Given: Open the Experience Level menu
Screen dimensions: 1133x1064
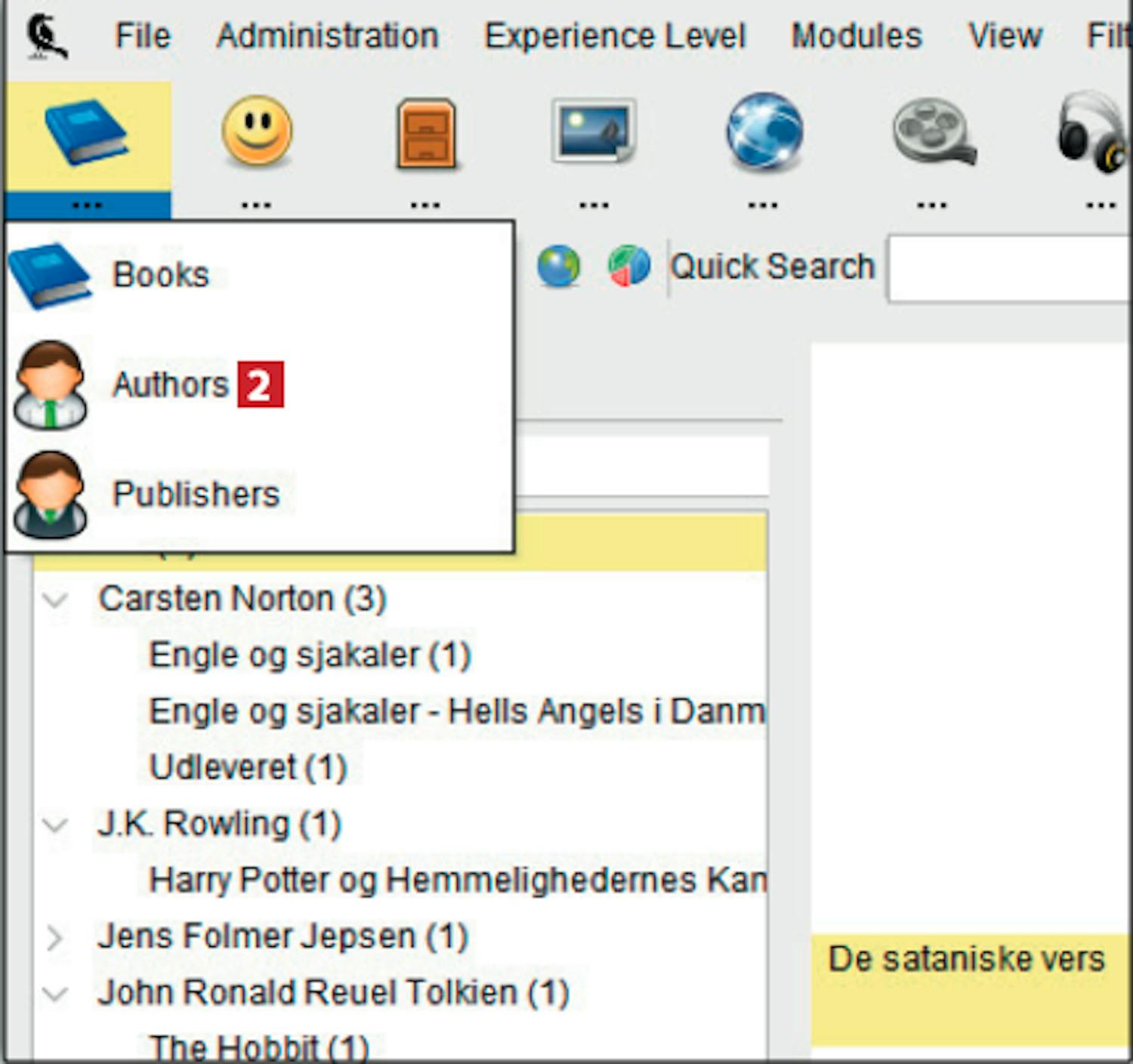Looking at the screenshot, I should pos(615,35).
